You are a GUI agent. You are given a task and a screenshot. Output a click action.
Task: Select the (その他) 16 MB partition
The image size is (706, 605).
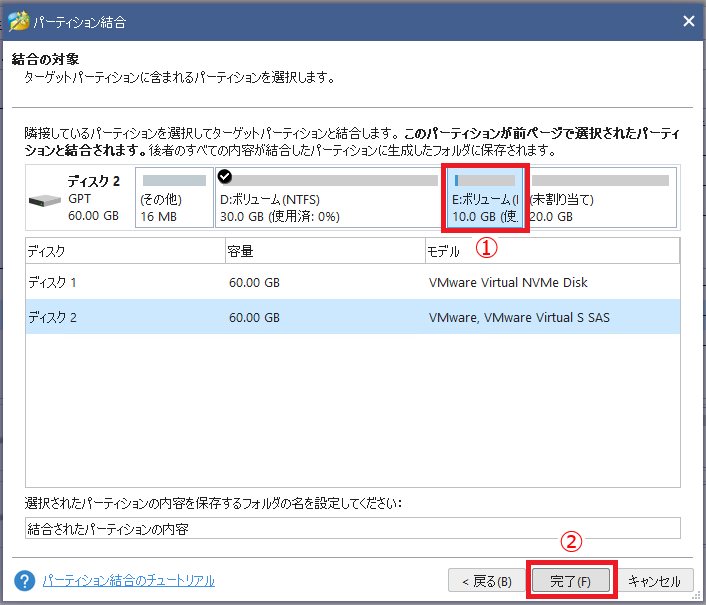pyautogui.click(x=174, y=198)
